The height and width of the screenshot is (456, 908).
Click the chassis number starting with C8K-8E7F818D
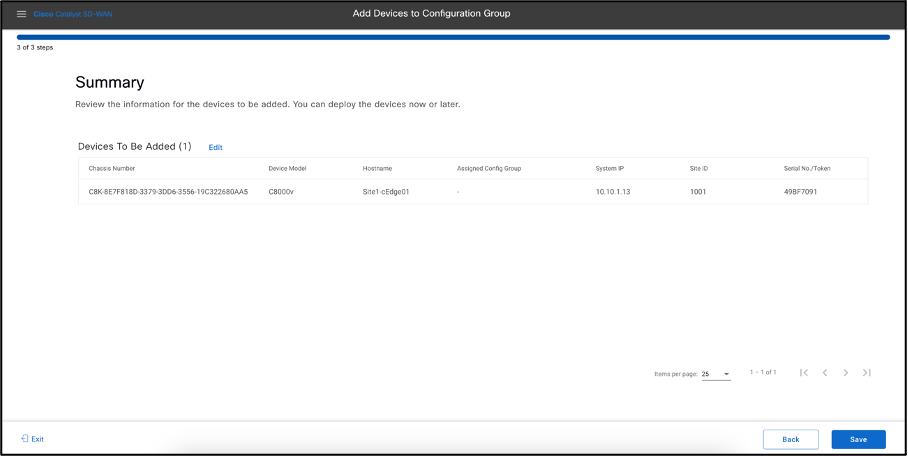click(168, 191)
